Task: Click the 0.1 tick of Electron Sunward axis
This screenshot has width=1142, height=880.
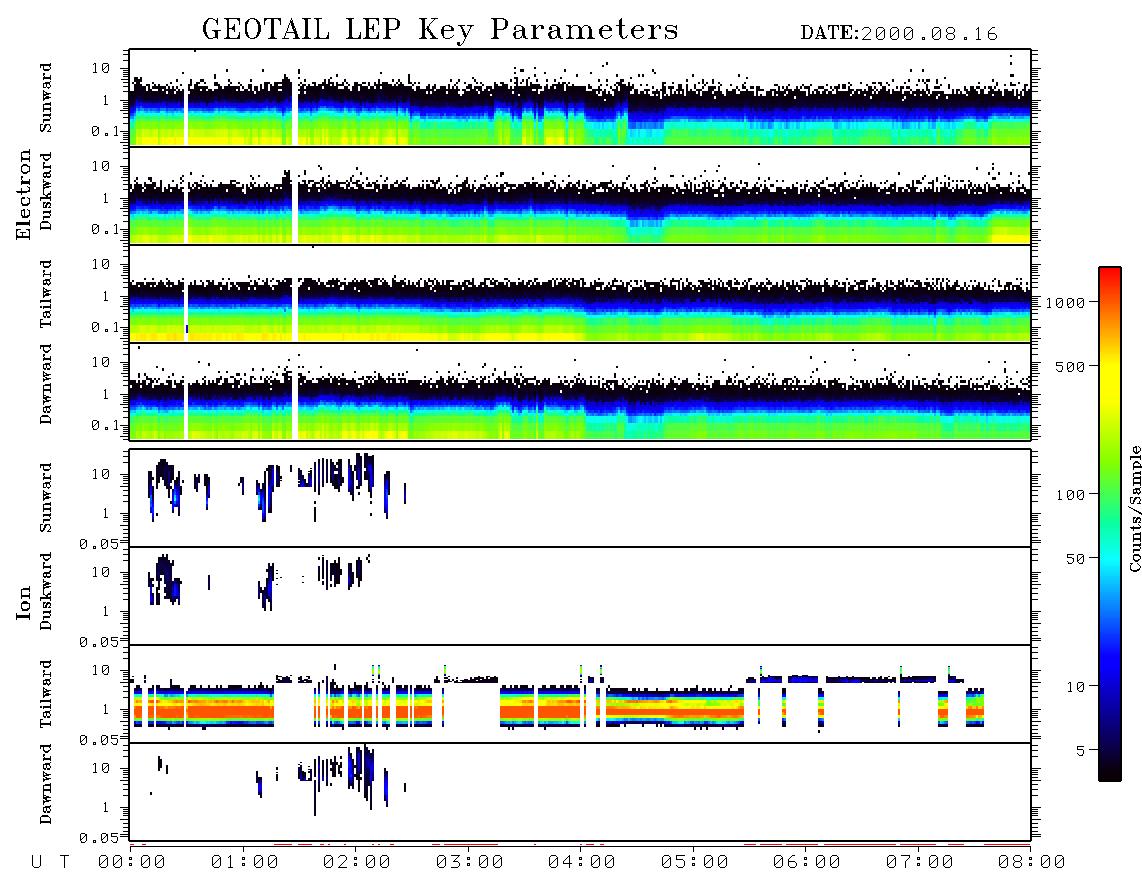Action: point(106,131)
